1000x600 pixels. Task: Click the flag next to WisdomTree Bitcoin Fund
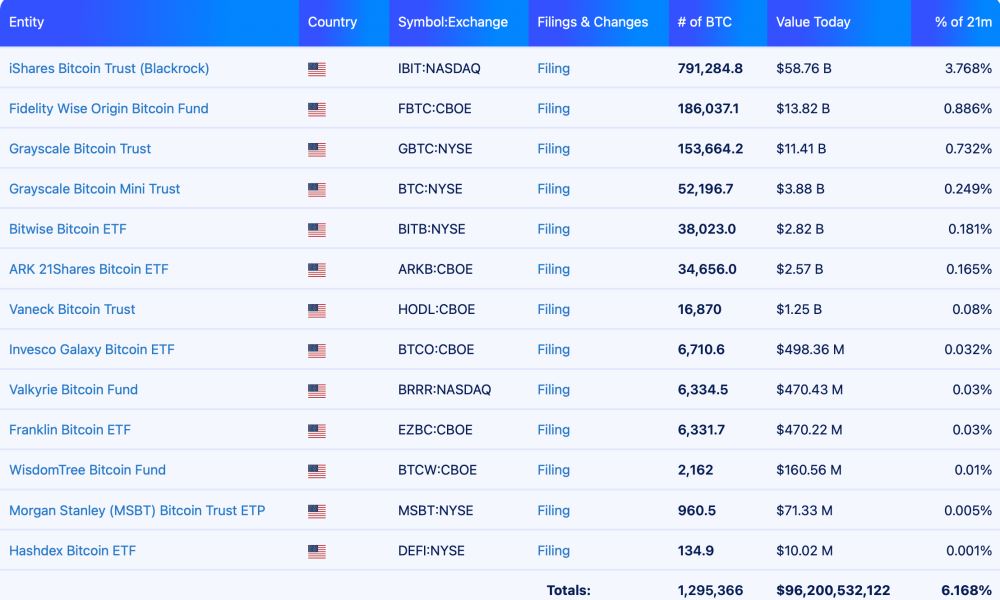click(317, 470)
